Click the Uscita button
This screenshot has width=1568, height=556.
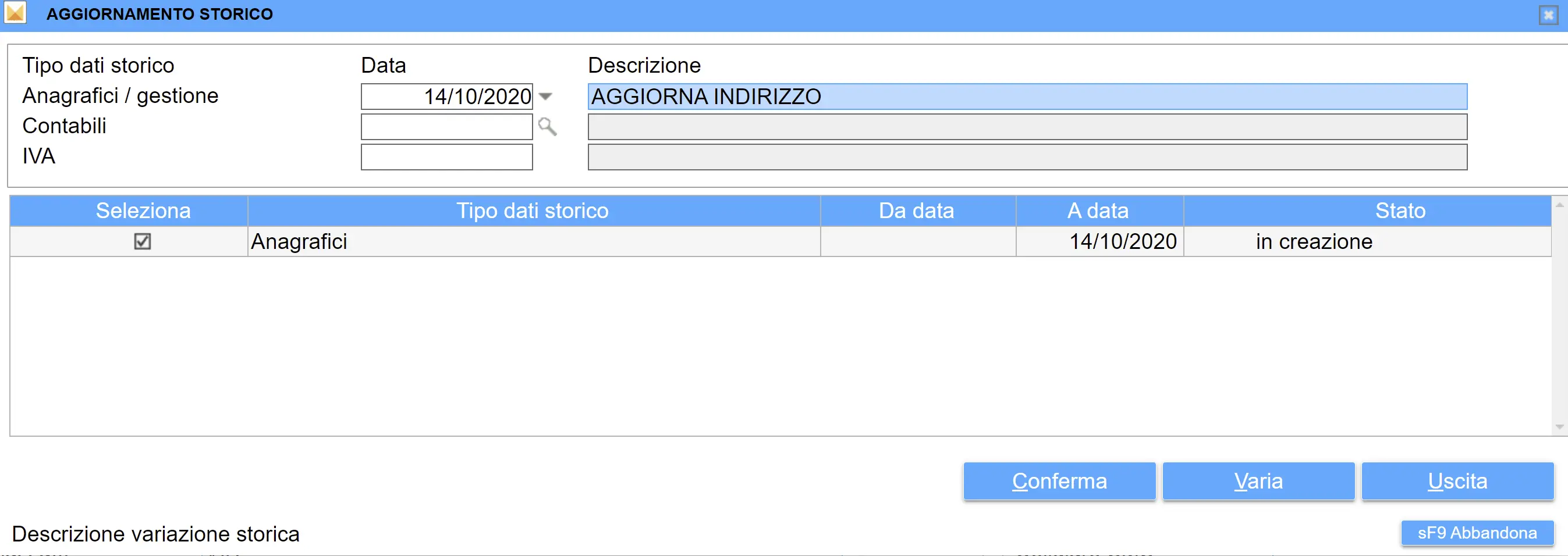[1457, 480]
